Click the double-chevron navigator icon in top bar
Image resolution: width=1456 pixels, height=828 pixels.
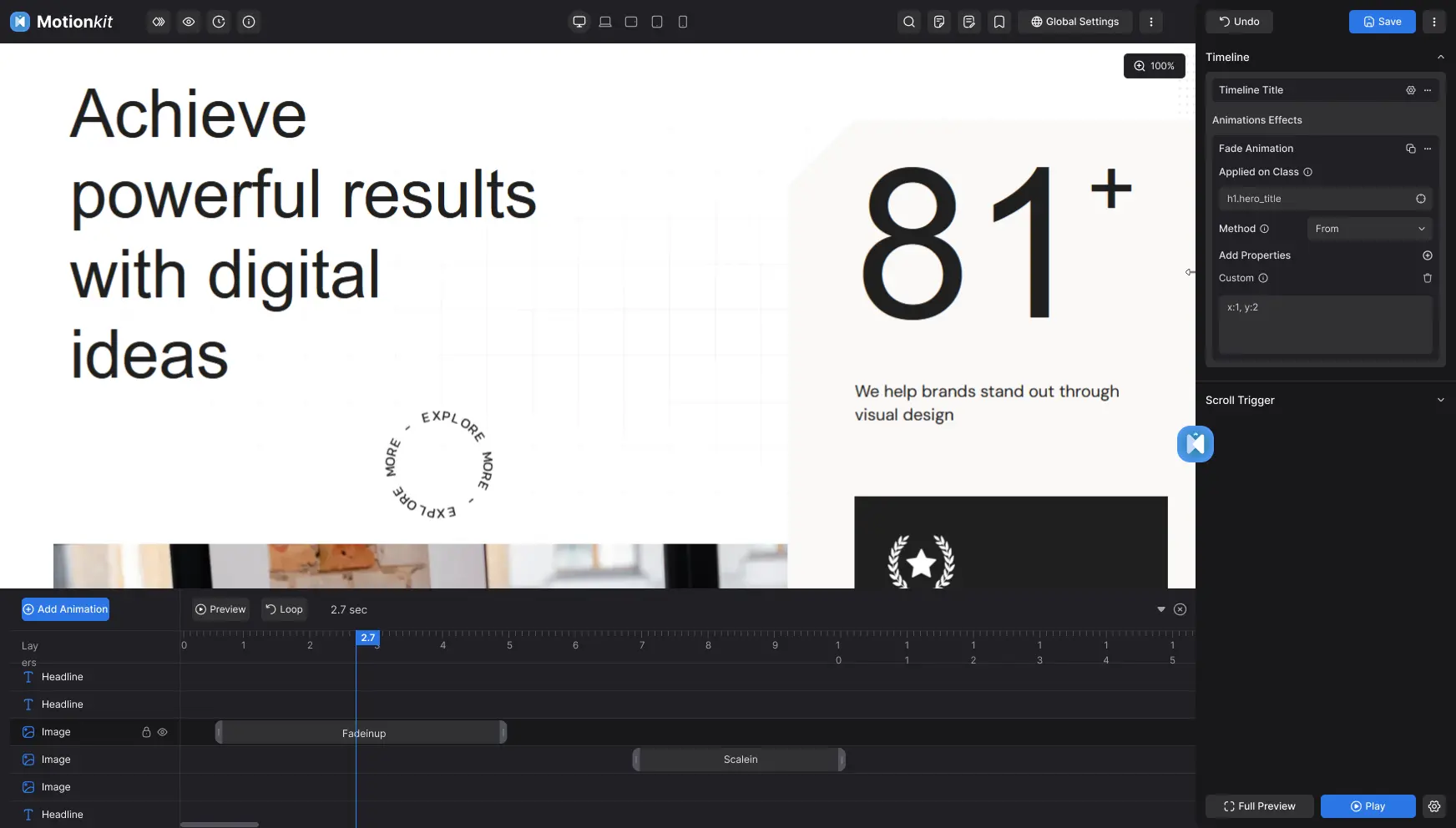tap(159, 22)
